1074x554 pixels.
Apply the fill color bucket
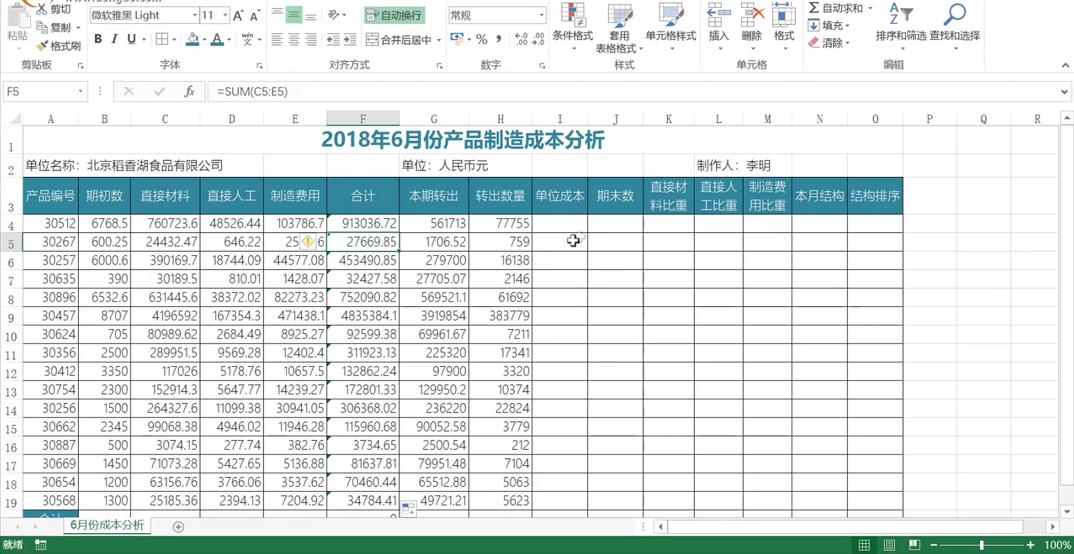click(x=192, y=39)
